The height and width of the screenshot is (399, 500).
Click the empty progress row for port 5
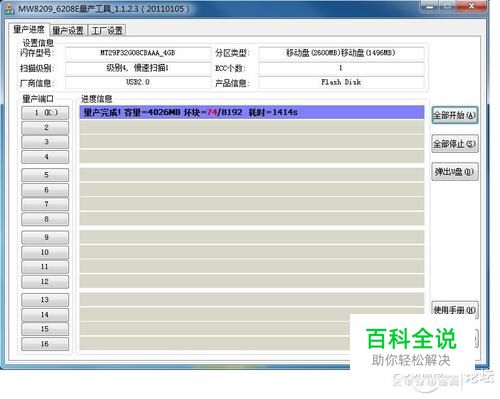pyautogui.click(x=252, y=175)
